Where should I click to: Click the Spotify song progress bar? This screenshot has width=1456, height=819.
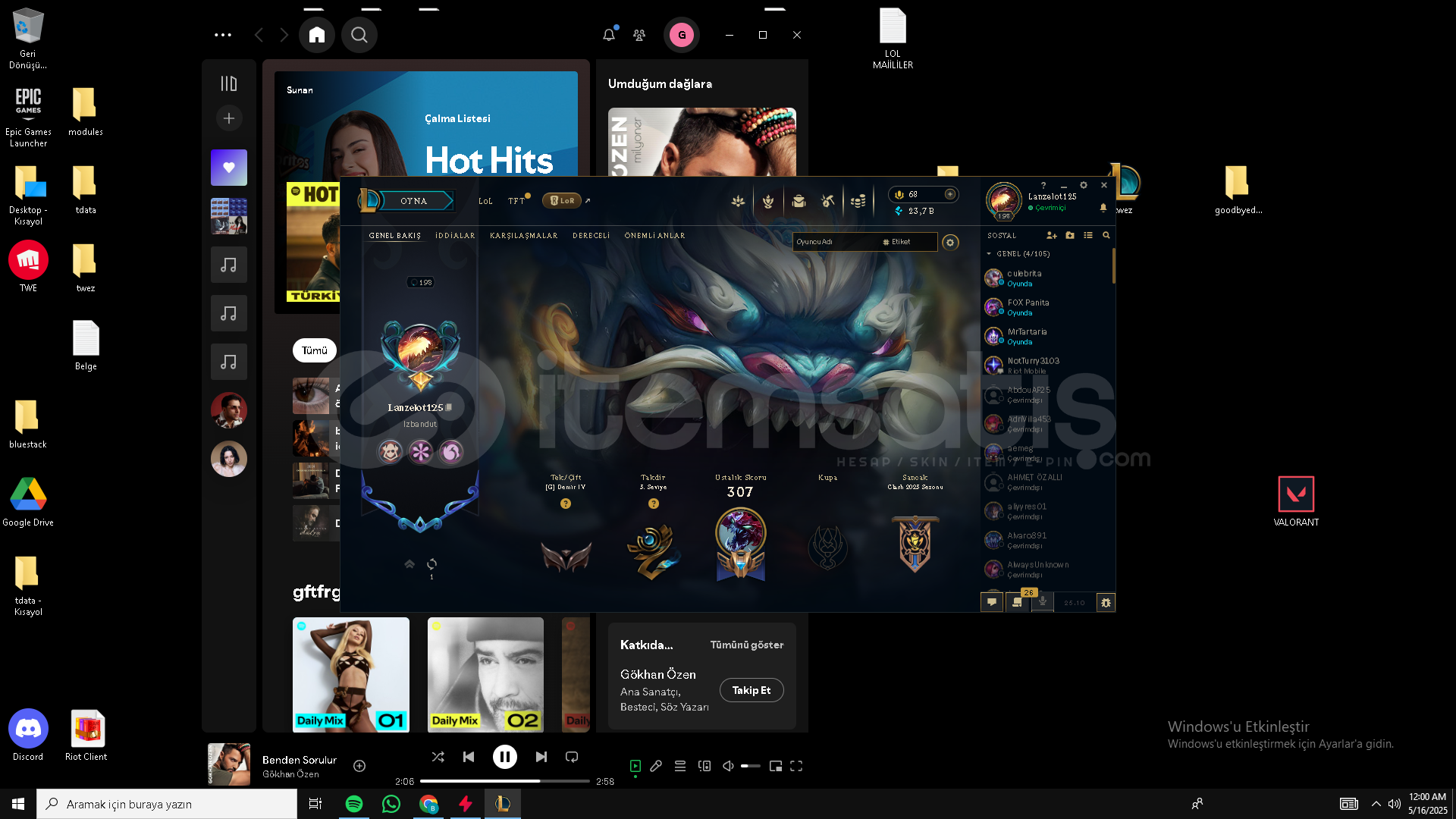[x=505, y=781]
